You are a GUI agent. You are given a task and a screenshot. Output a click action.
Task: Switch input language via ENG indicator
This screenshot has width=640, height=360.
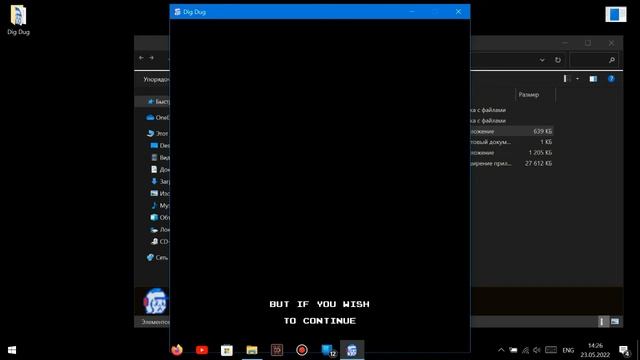[x=568, y=350]
